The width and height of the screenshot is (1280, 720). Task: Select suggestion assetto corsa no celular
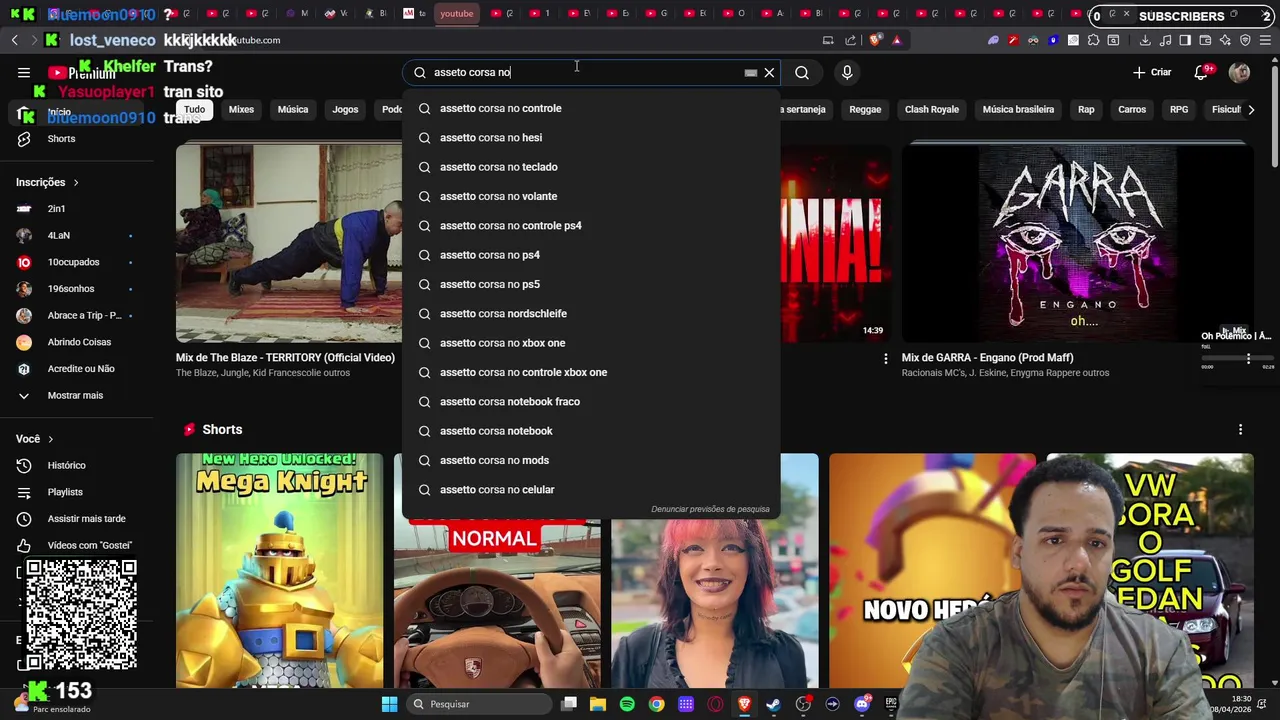(x=591, y=489)
